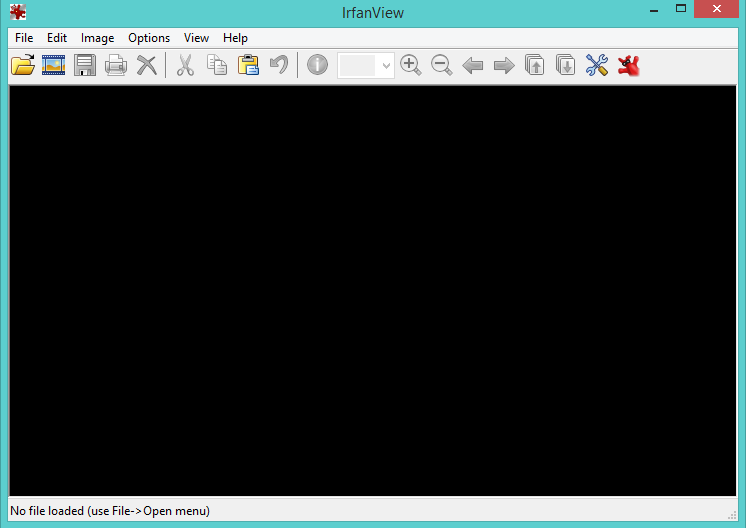Click the Print icon in toolbar

(116, 66)
